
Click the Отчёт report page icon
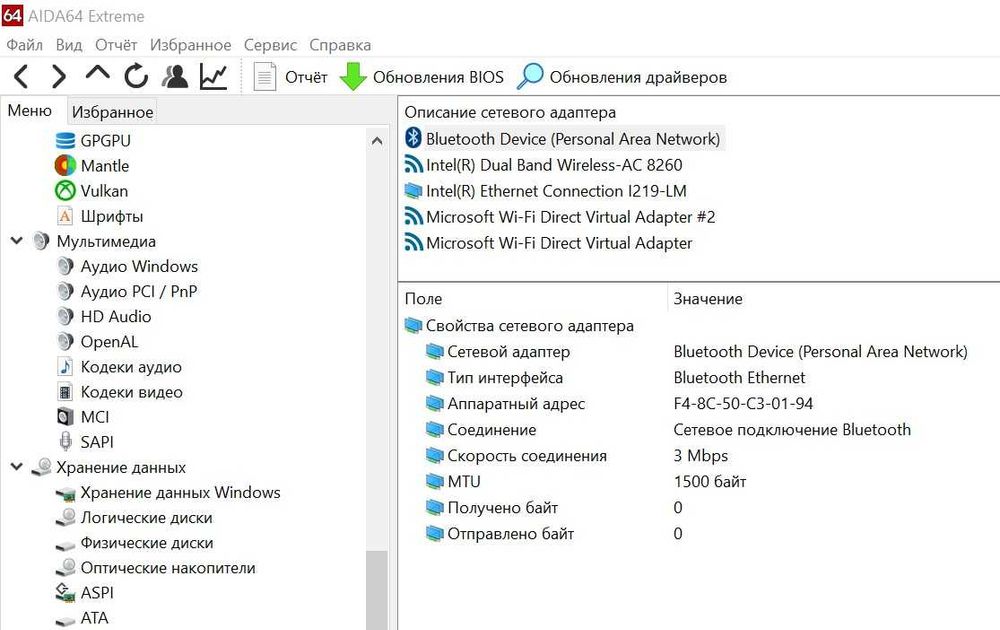(265, 77)
